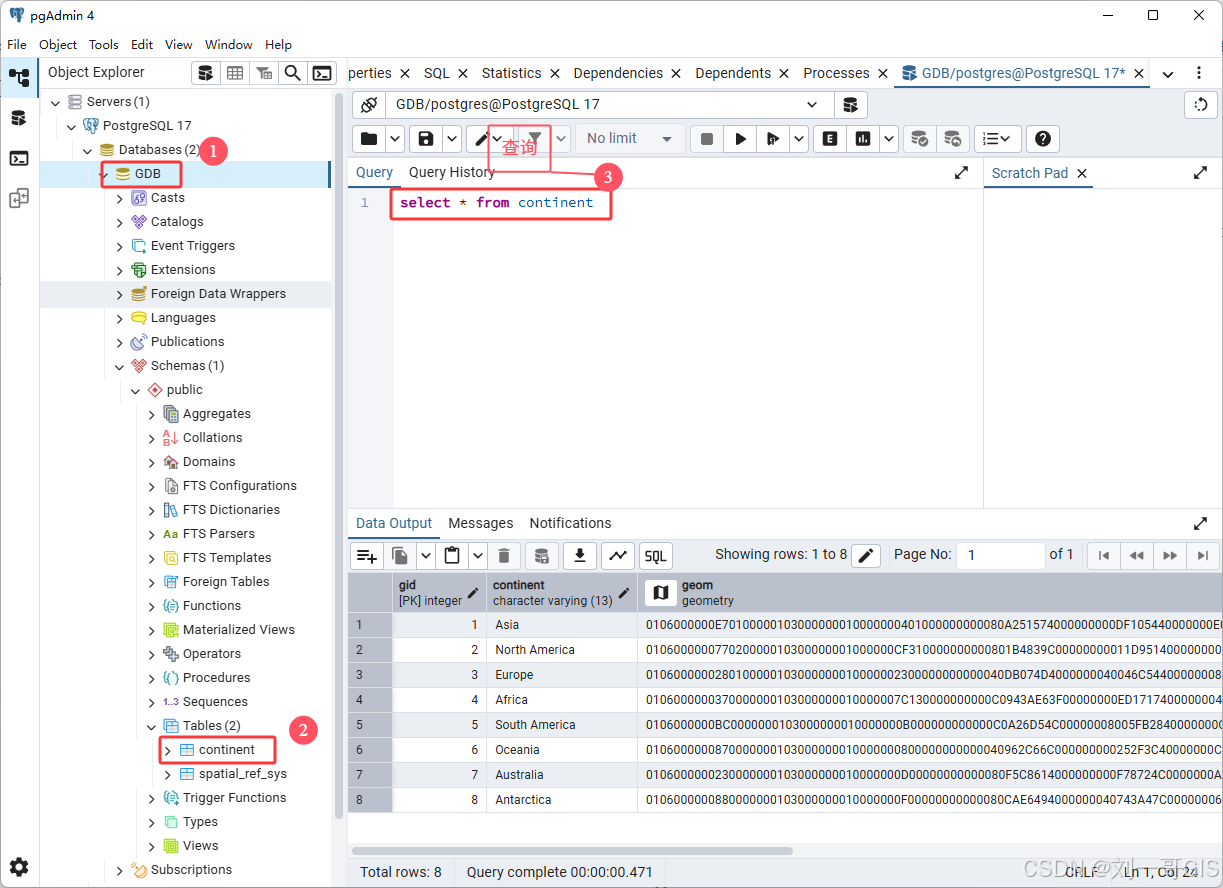Open the Explain Analyze options dropdown arrow

point(888,138)
